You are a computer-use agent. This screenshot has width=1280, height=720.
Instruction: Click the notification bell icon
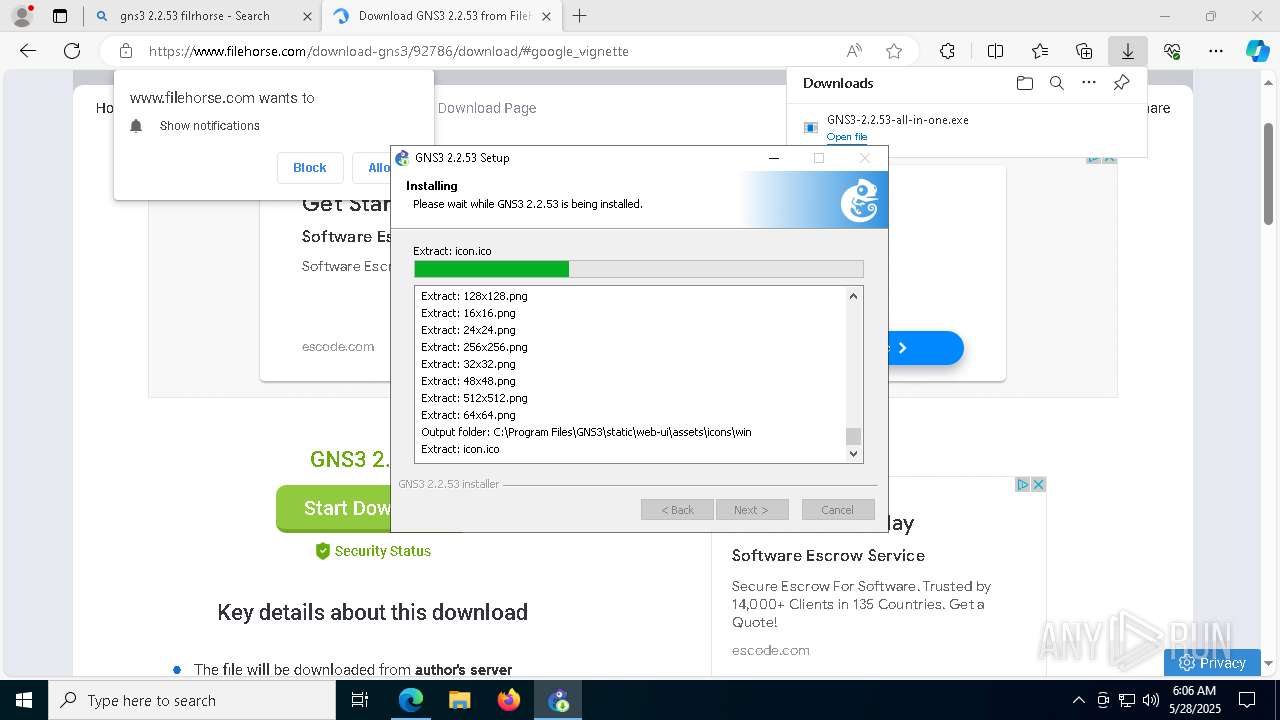point(137,125)
